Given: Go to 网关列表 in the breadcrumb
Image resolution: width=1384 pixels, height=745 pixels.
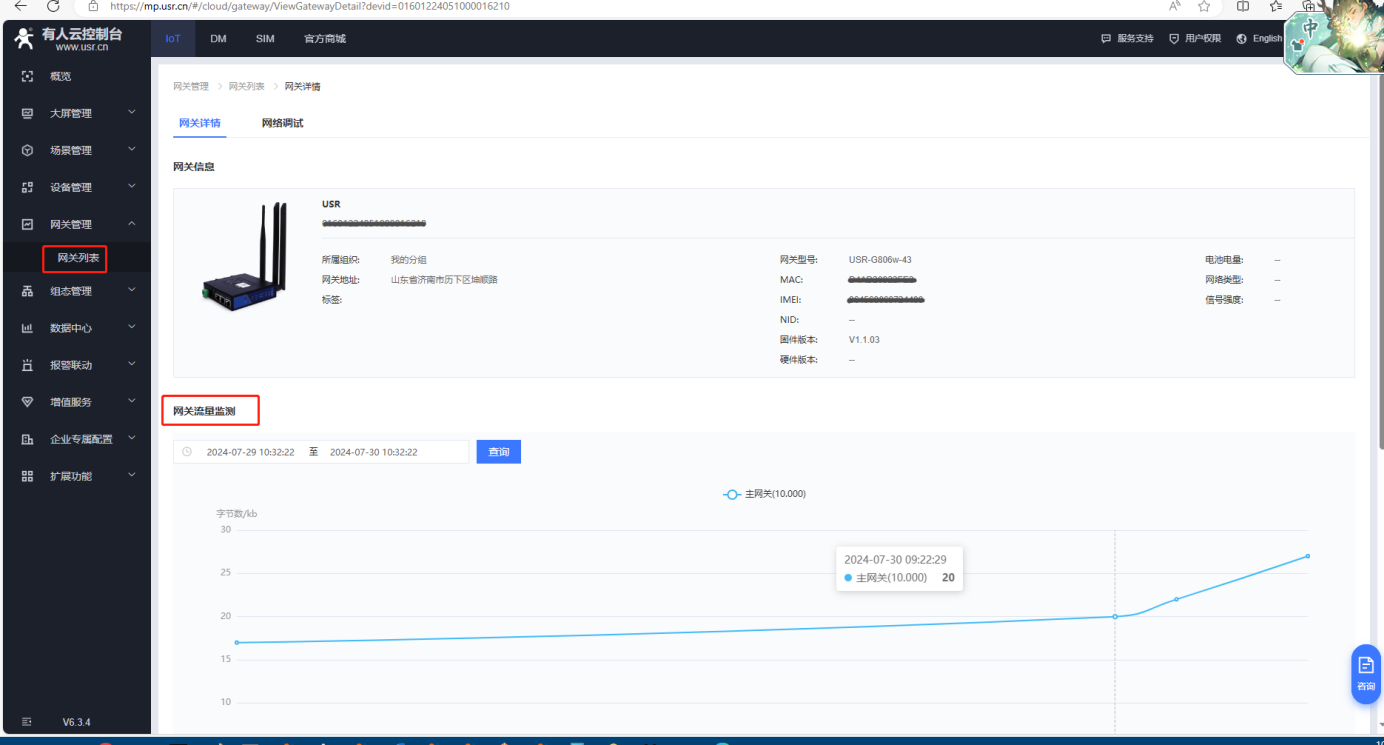Looking at the screenshot, I should (246, 87).
